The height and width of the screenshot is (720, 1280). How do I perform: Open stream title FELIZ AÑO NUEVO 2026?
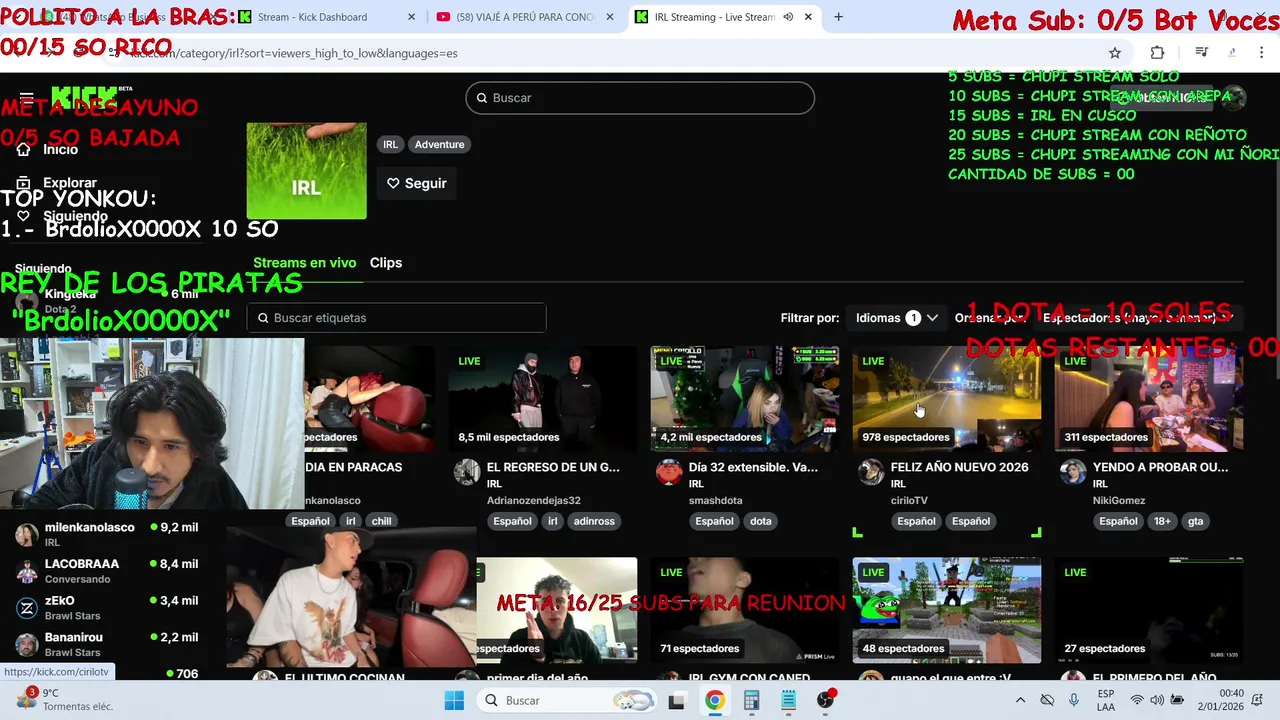point(959,467)
